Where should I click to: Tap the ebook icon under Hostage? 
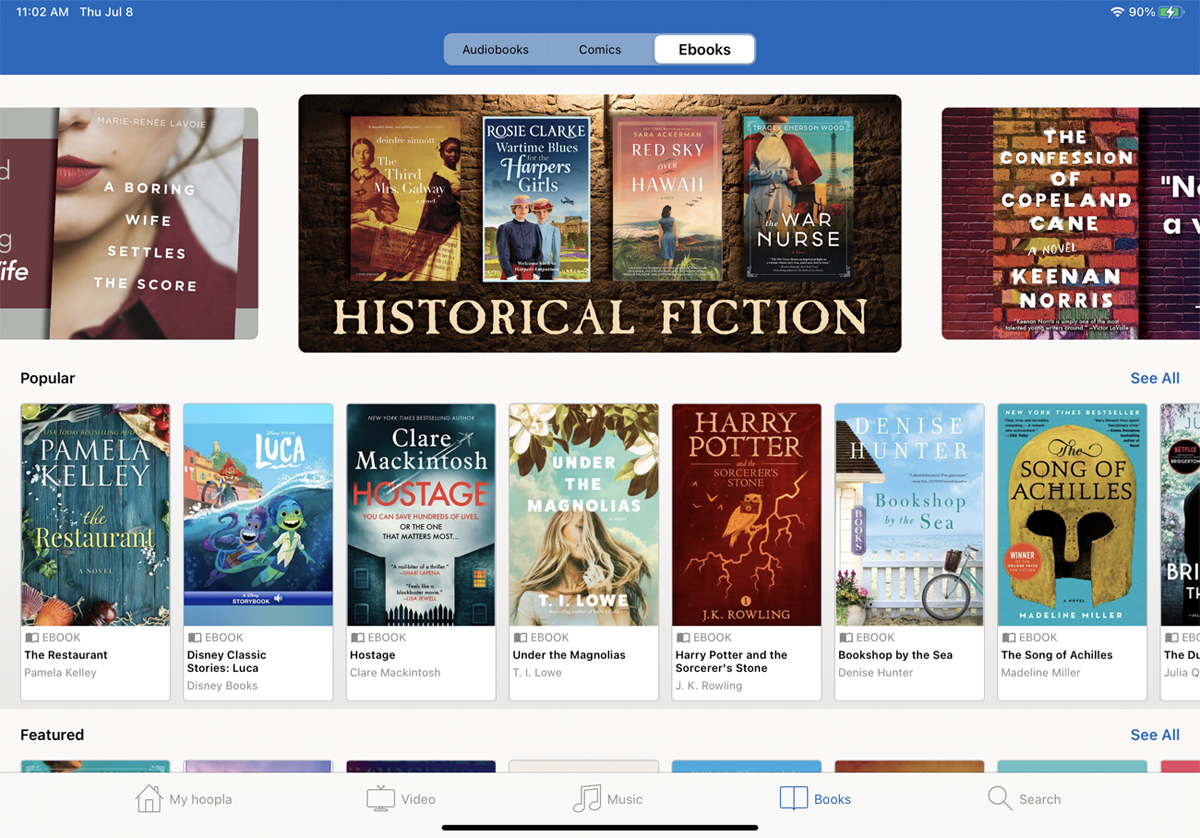pos(357,637)
